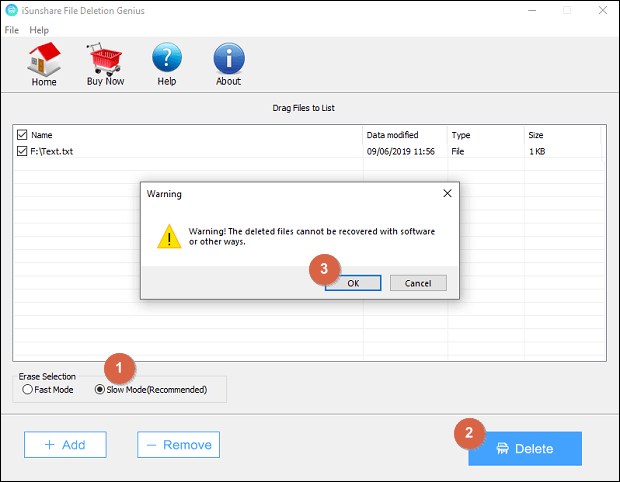Open the File menu
The image size is (620, 482).
(x=11, y=30)
